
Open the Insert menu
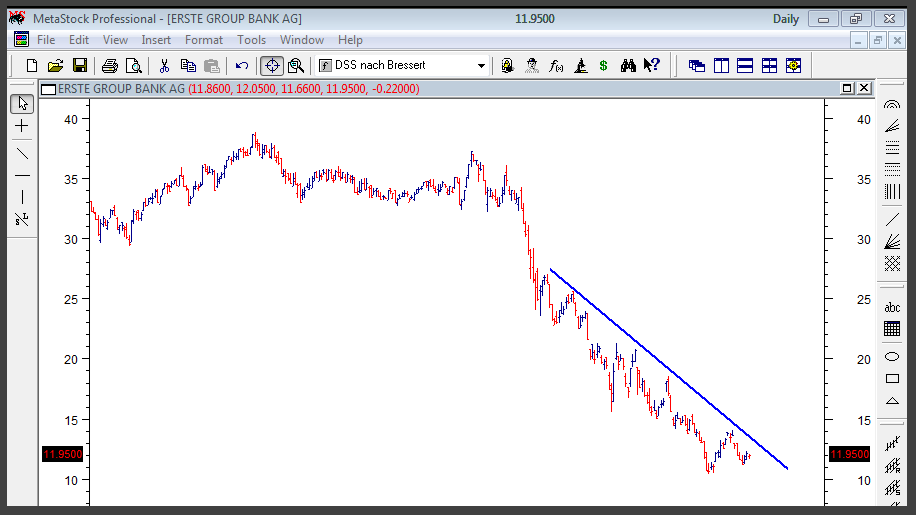pyautogui.click(x=156, y=40)
